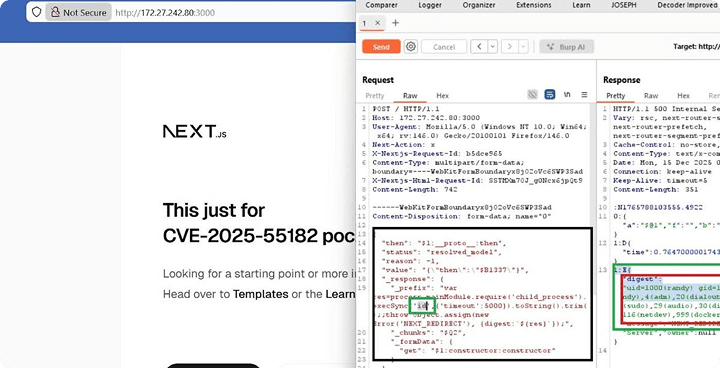
Task: Click the Cancel button
Action: (444, 47)
